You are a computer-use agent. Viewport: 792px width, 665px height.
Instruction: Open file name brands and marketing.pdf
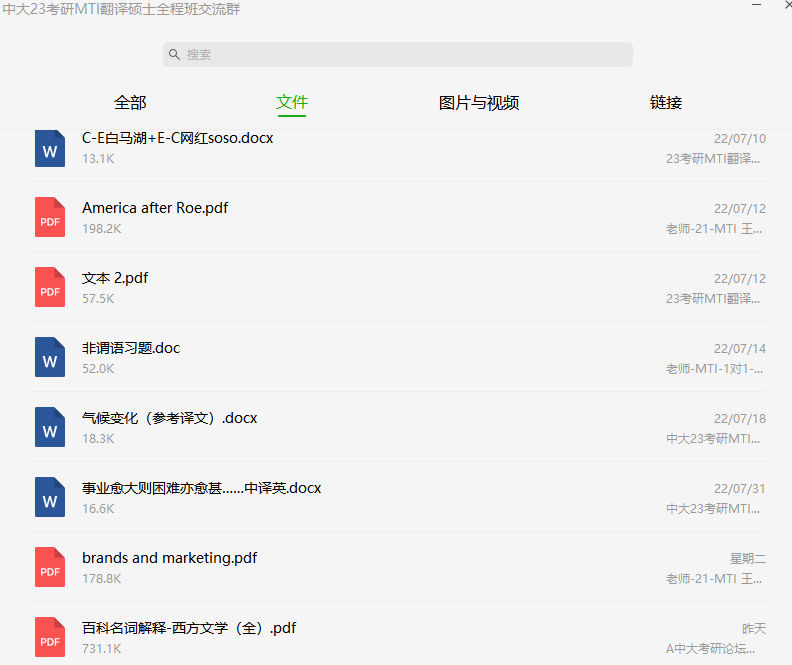click(169, 558)
